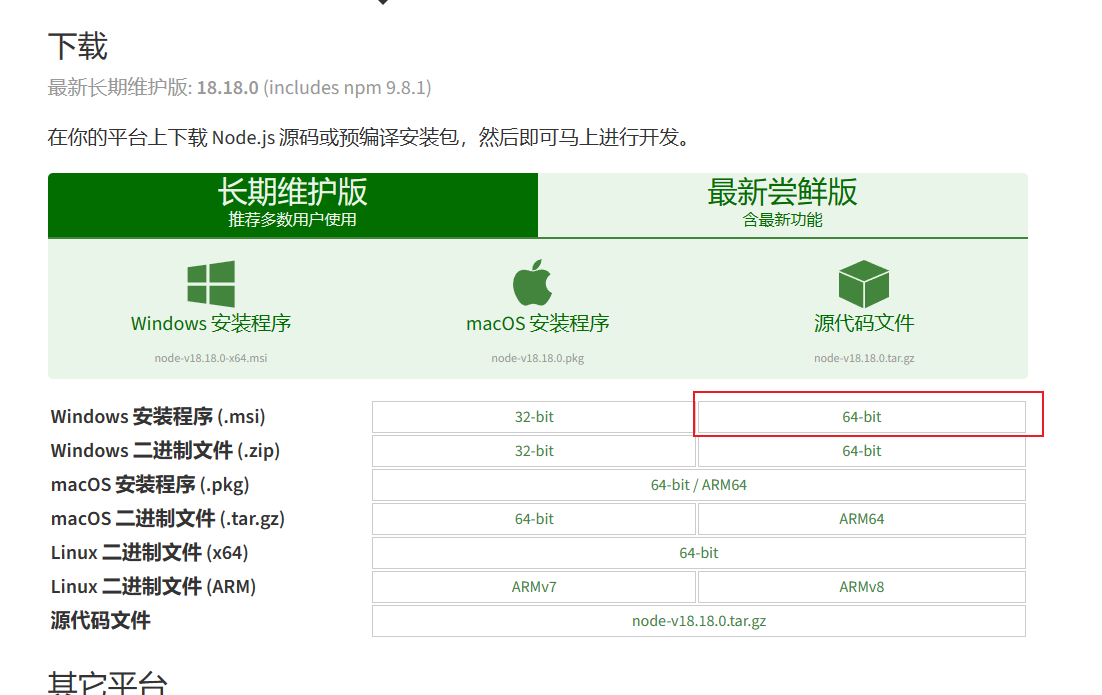The image size is (1102, 695).
Task: Download 64-bit Windows .zip binary
Action: tap(861, 451)
